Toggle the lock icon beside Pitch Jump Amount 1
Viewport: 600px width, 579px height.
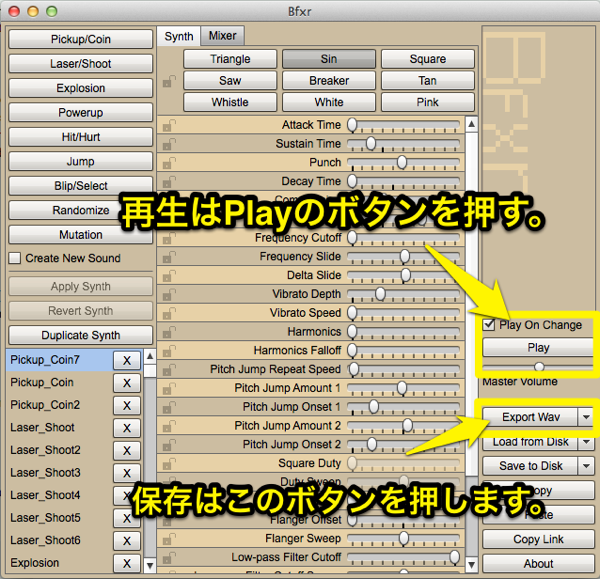coord(169,388)
